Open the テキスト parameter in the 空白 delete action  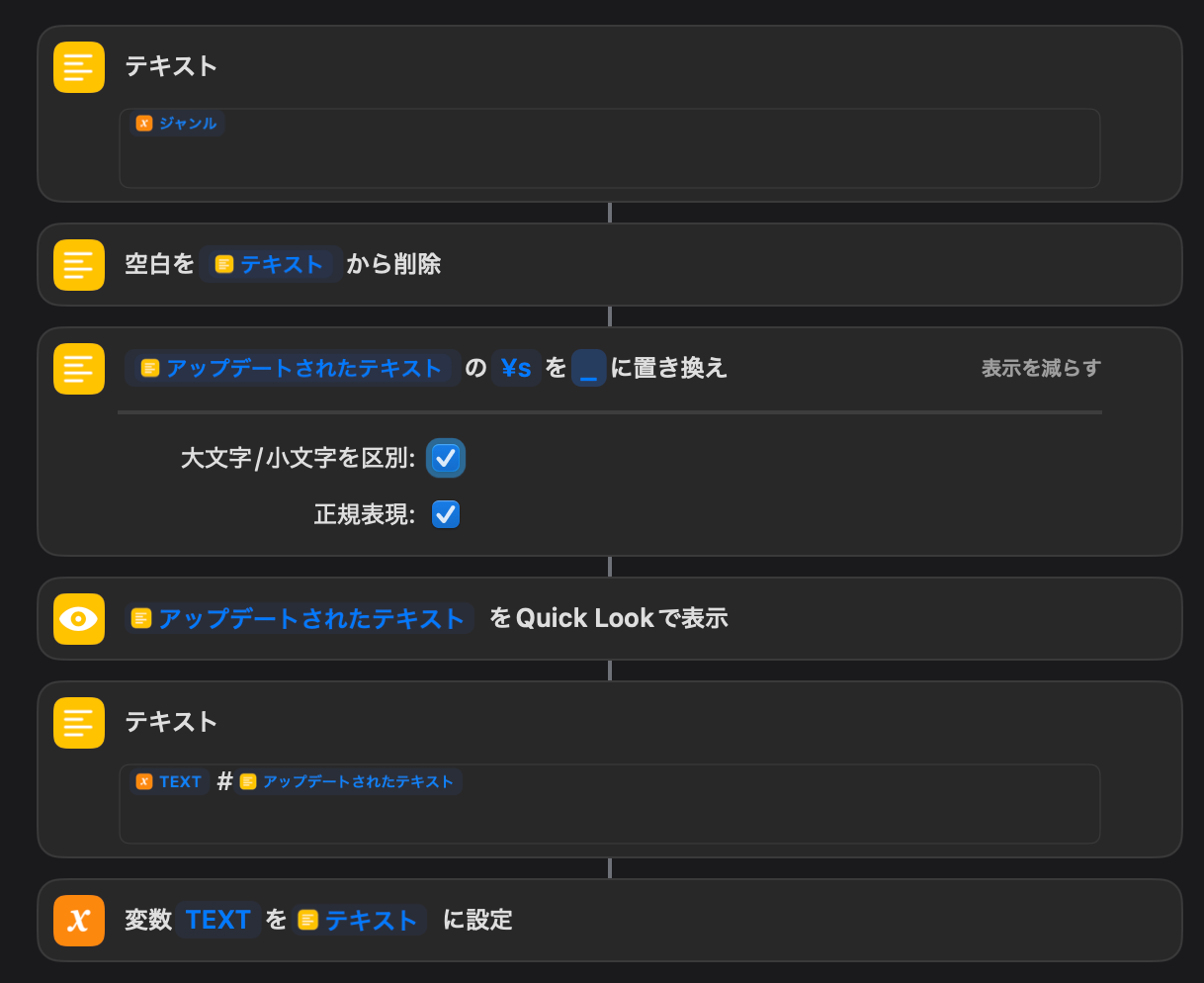pyautogui.click(x=271, y=265)
